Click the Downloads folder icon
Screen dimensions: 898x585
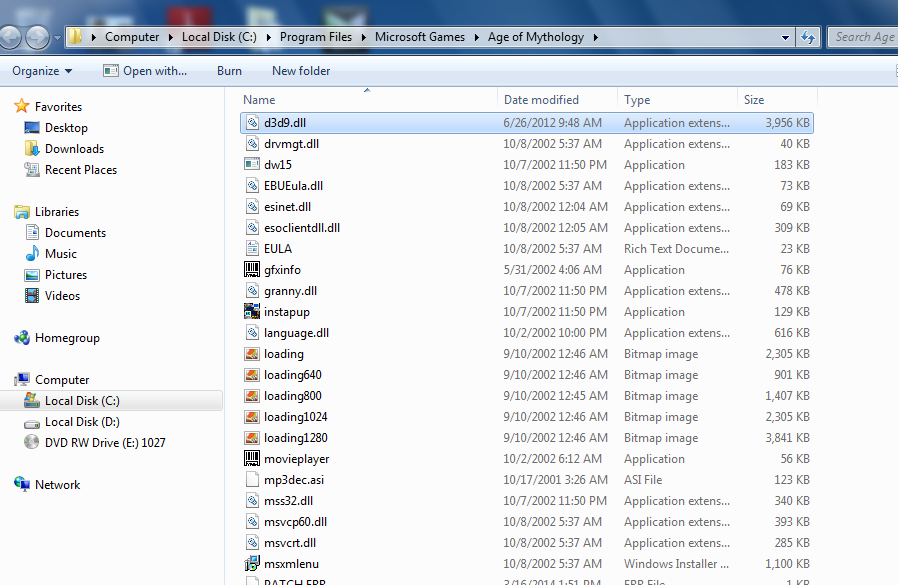(32, 148)
